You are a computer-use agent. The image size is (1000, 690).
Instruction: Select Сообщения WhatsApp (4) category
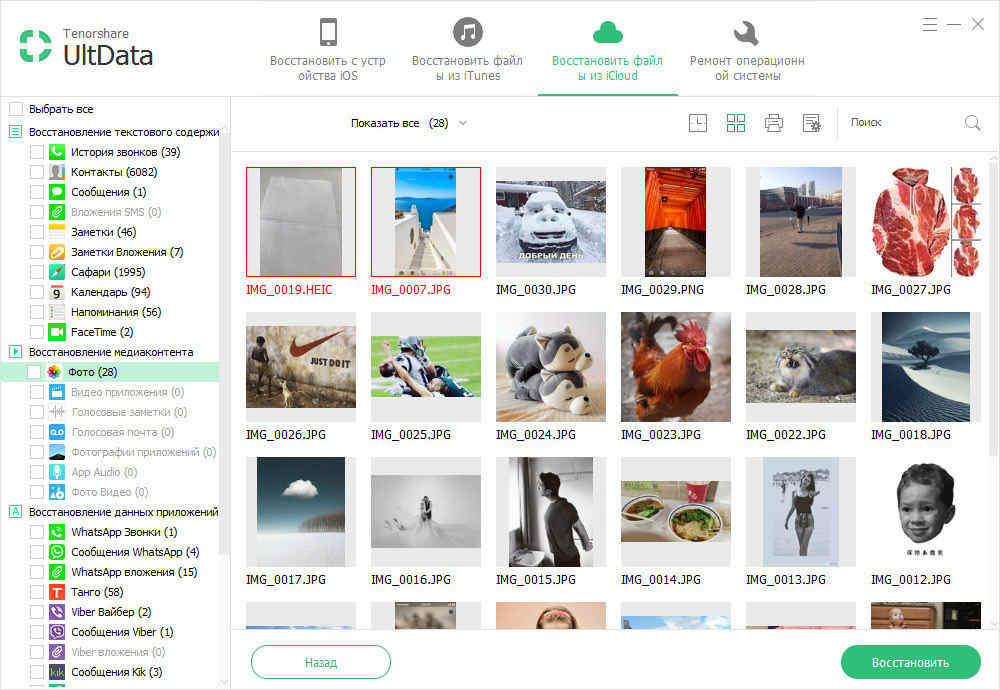pos(135,552)
